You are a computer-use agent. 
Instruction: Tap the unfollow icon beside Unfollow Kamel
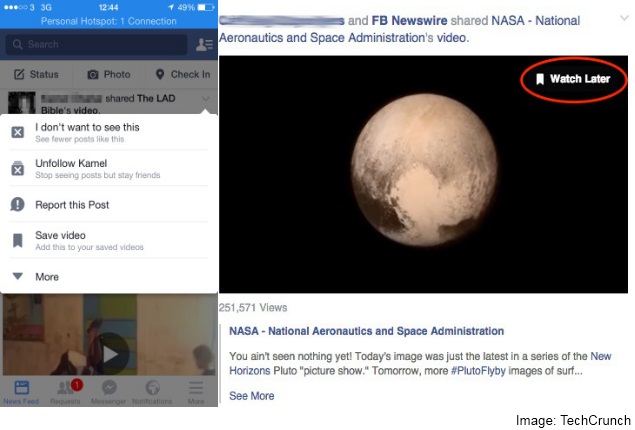(x=17, y=168)
